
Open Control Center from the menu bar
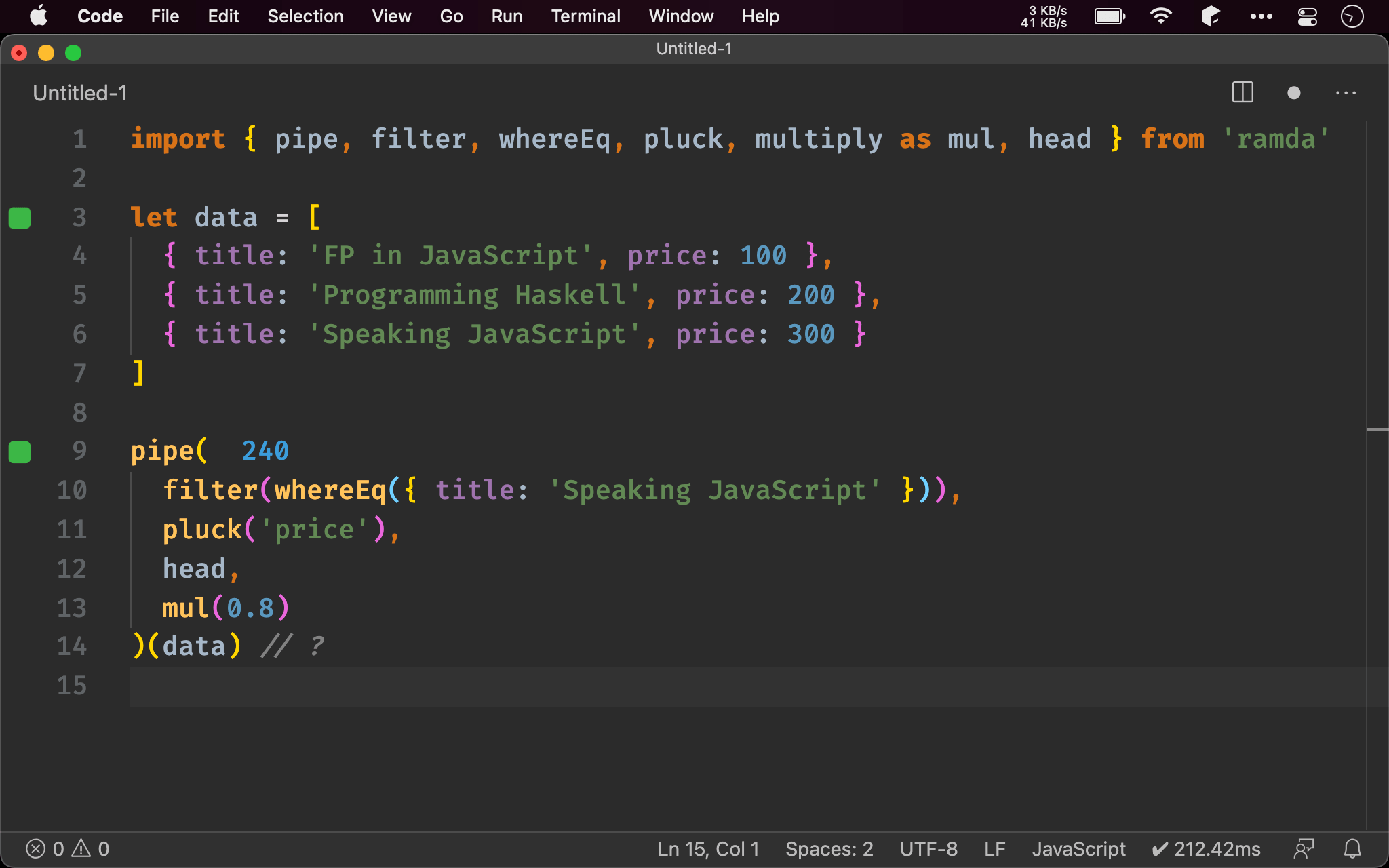[x=1307, y=16]
